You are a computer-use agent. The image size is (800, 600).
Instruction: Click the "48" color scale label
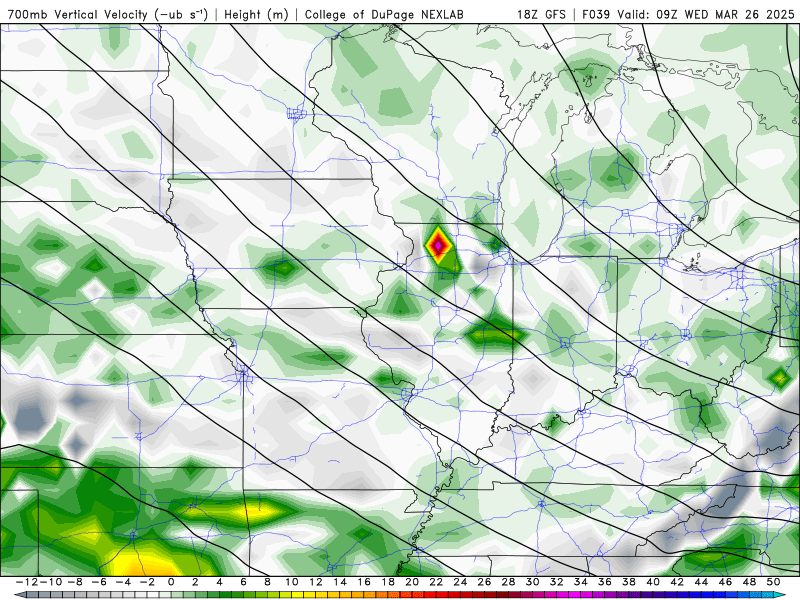coord(749,582)
